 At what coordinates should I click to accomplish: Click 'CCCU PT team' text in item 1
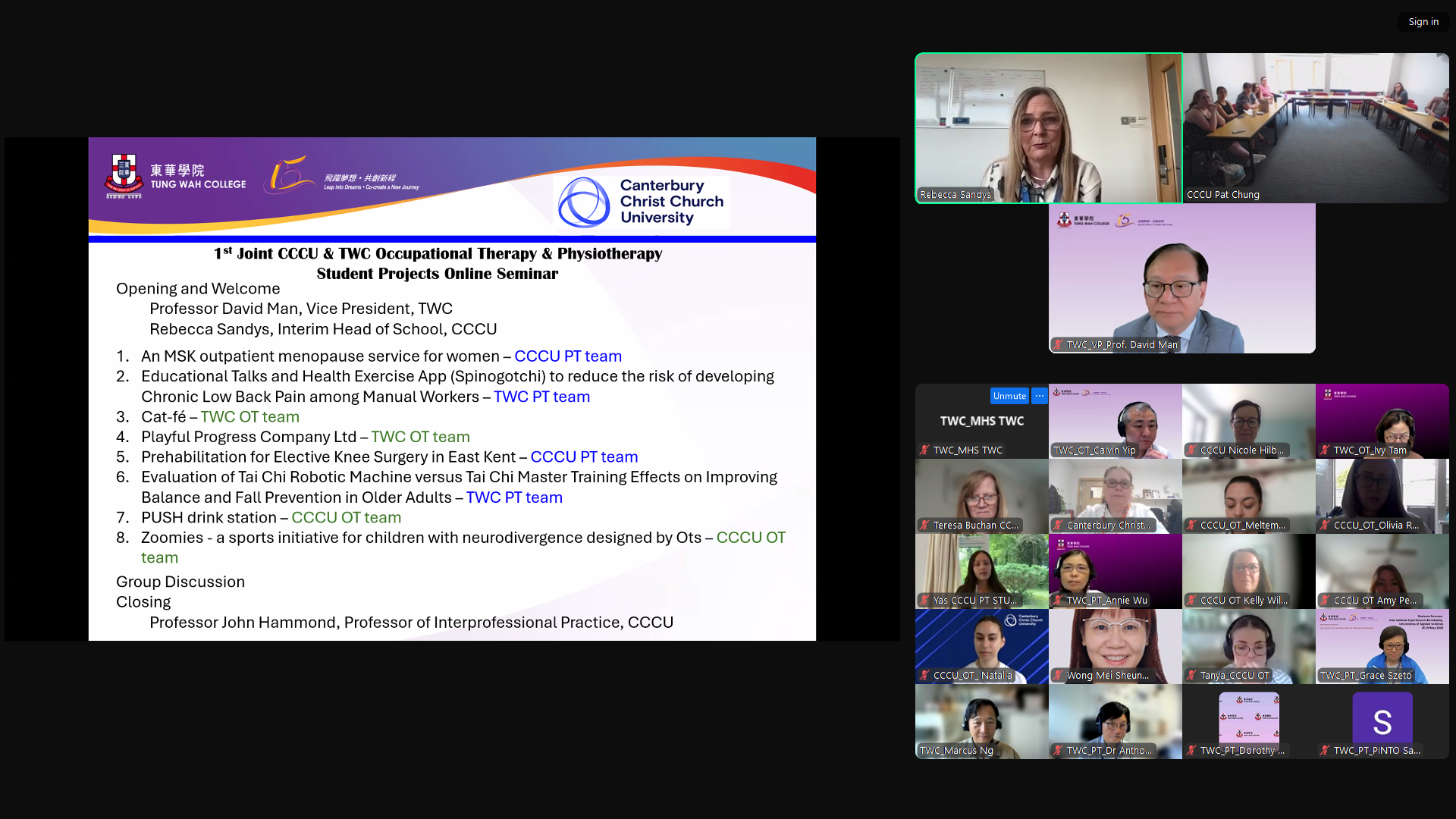click(x=568, y=356)
